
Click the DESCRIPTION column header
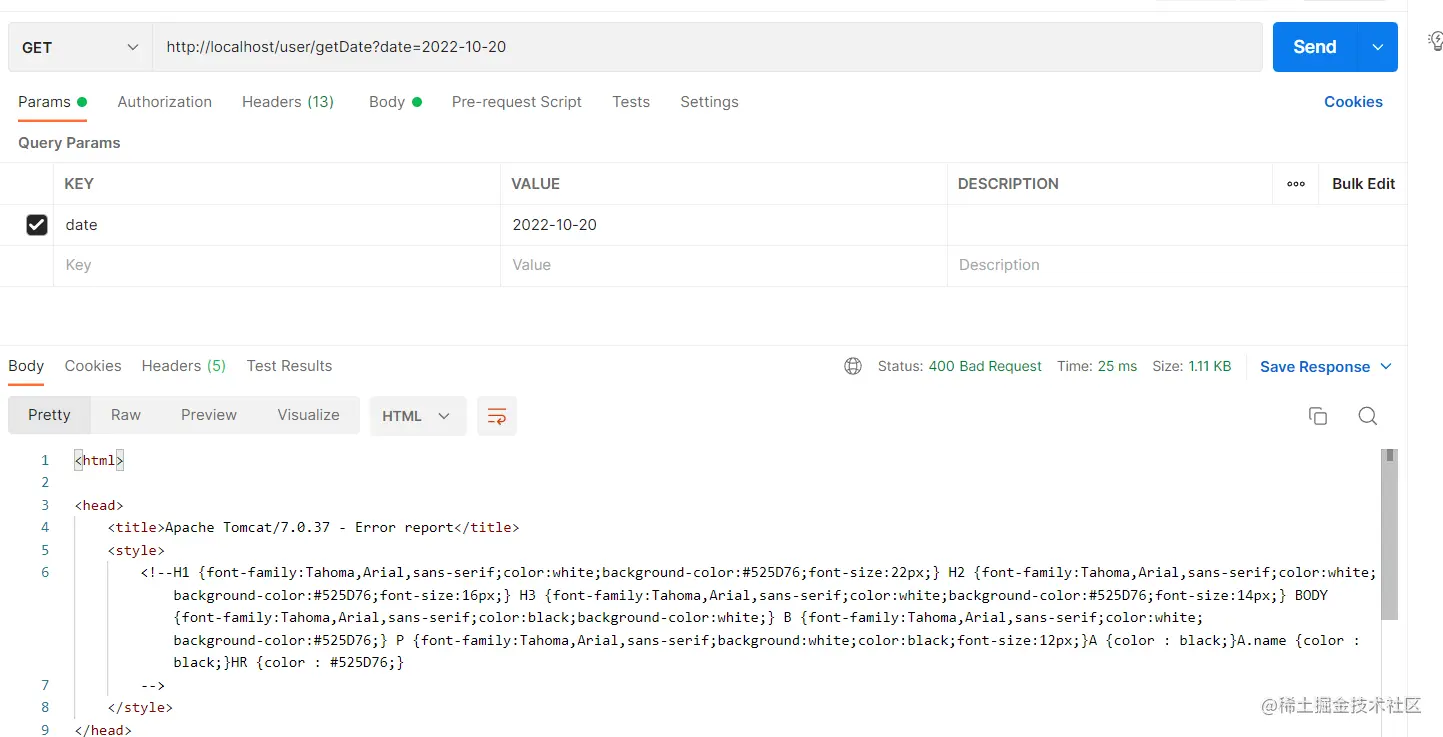tap(1008, 184)
